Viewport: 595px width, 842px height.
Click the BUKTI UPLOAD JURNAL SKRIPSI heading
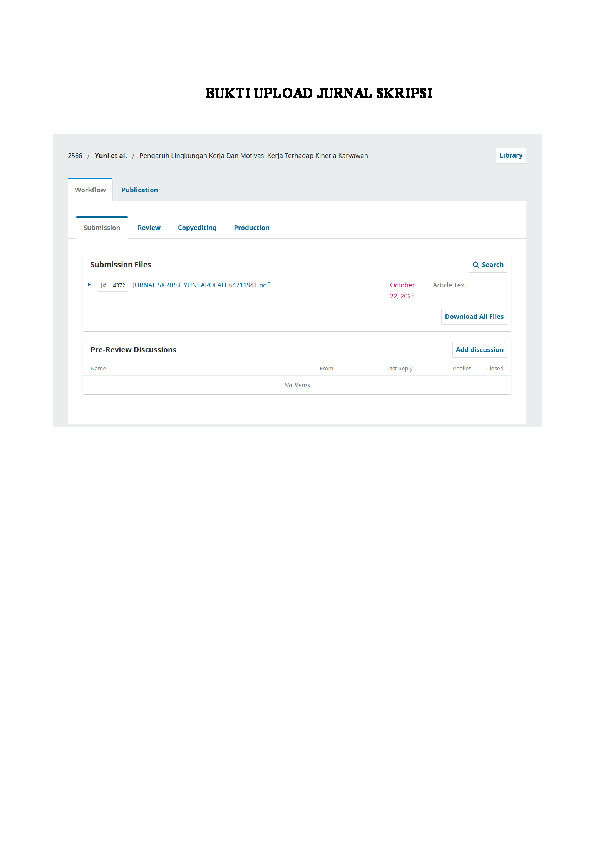click(319, 93)
